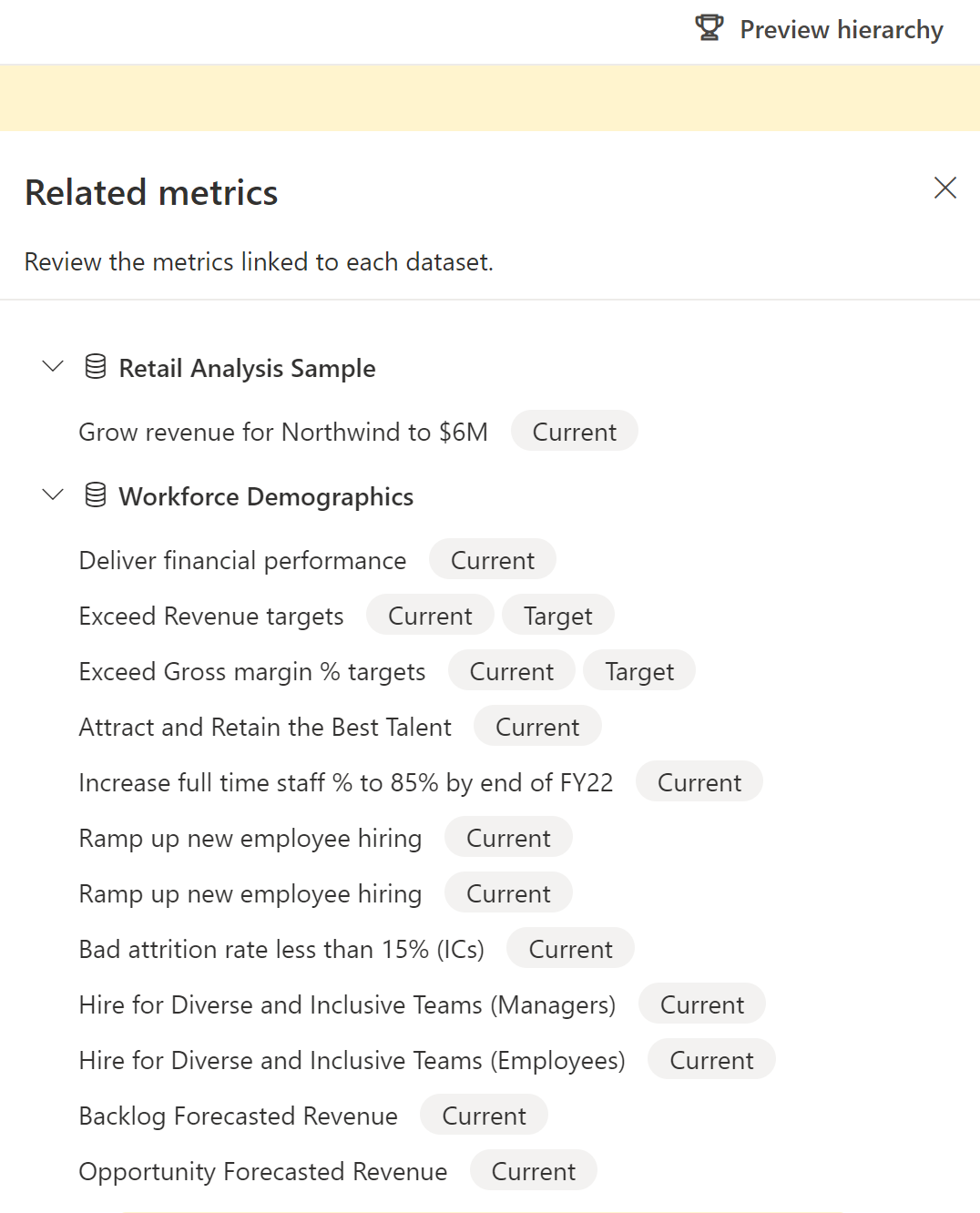Collapse the Workforce Demographics section
980x1213 pixels.
pyautogui.click(x=53, y=495)
